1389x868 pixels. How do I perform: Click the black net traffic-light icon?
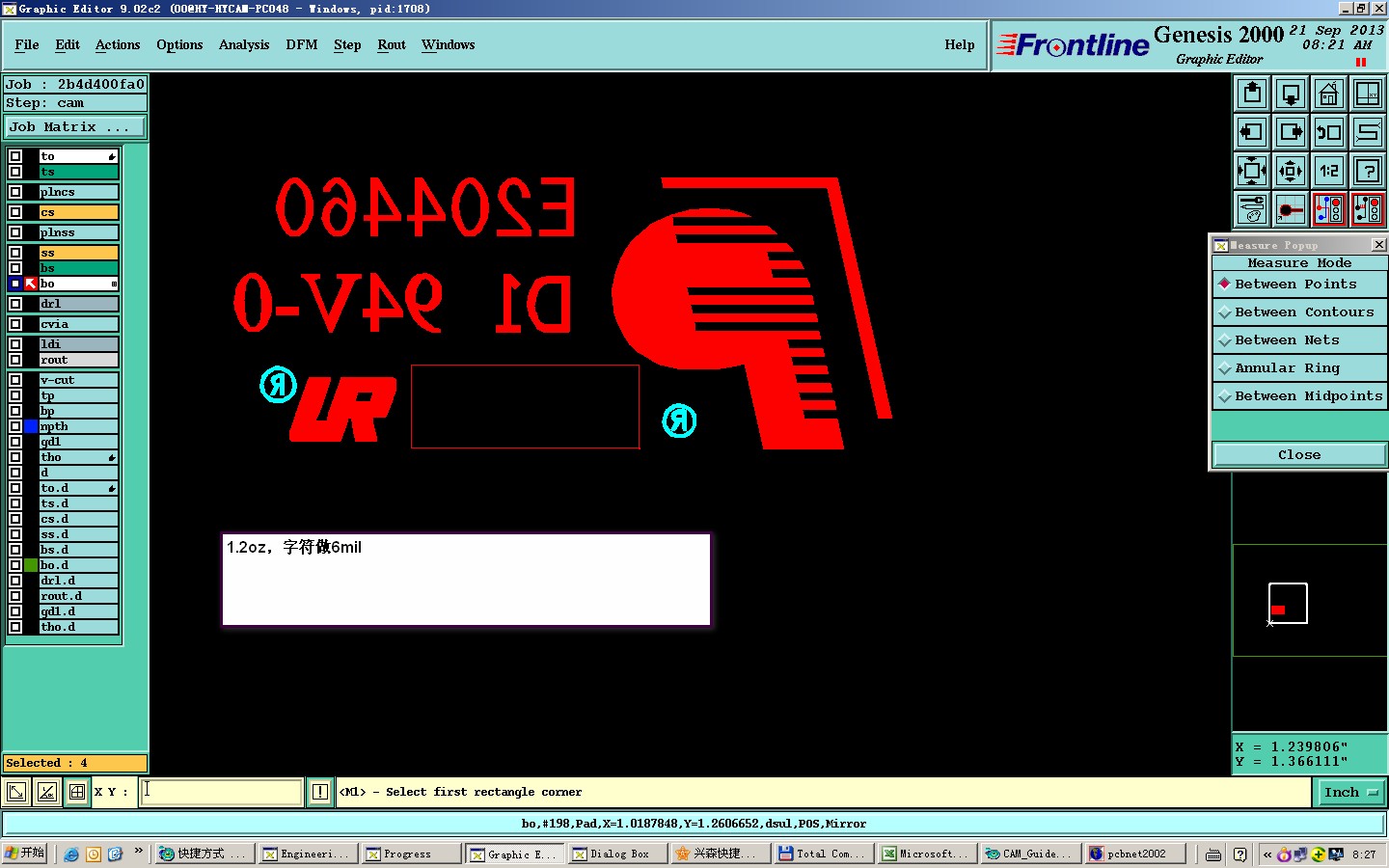click(x=1368, y=209)
